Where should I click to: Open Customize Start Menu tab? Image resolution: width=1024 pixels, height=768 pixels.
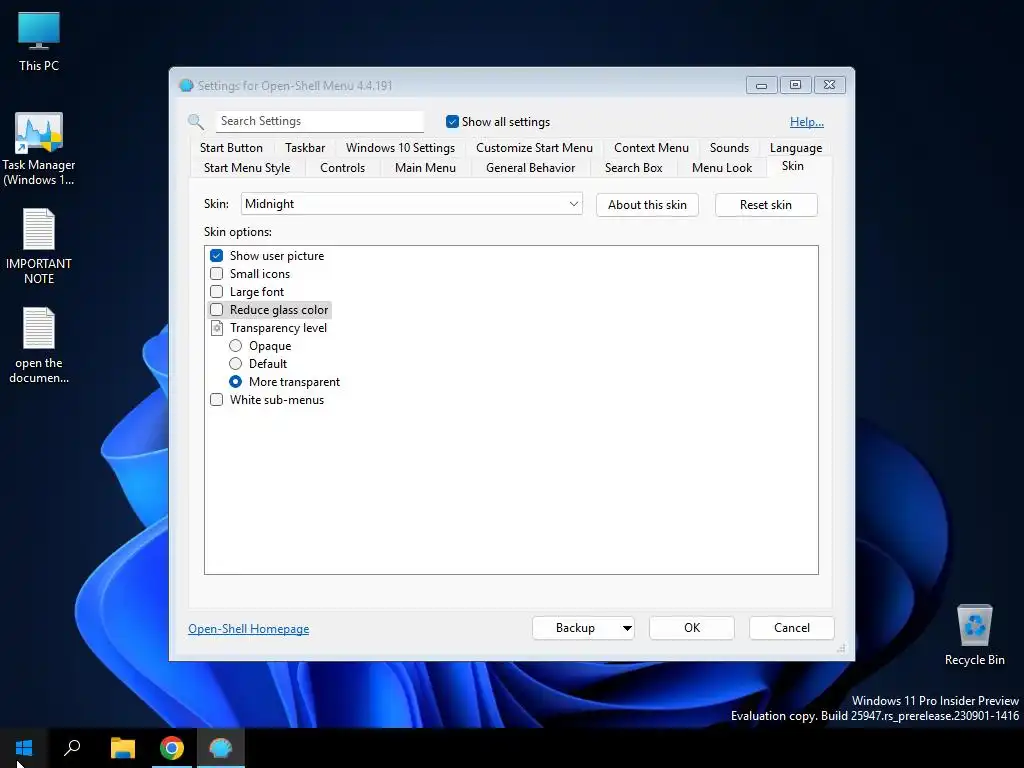tap(534, 148)
